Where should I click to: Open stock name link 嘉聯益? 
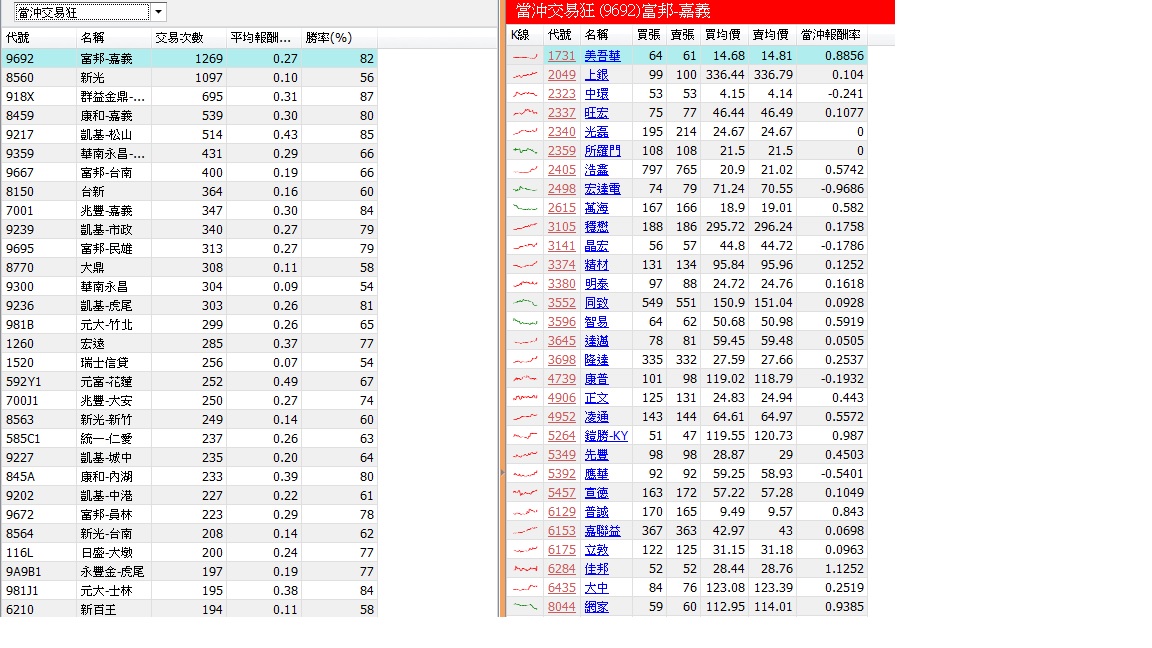point(602,531)
